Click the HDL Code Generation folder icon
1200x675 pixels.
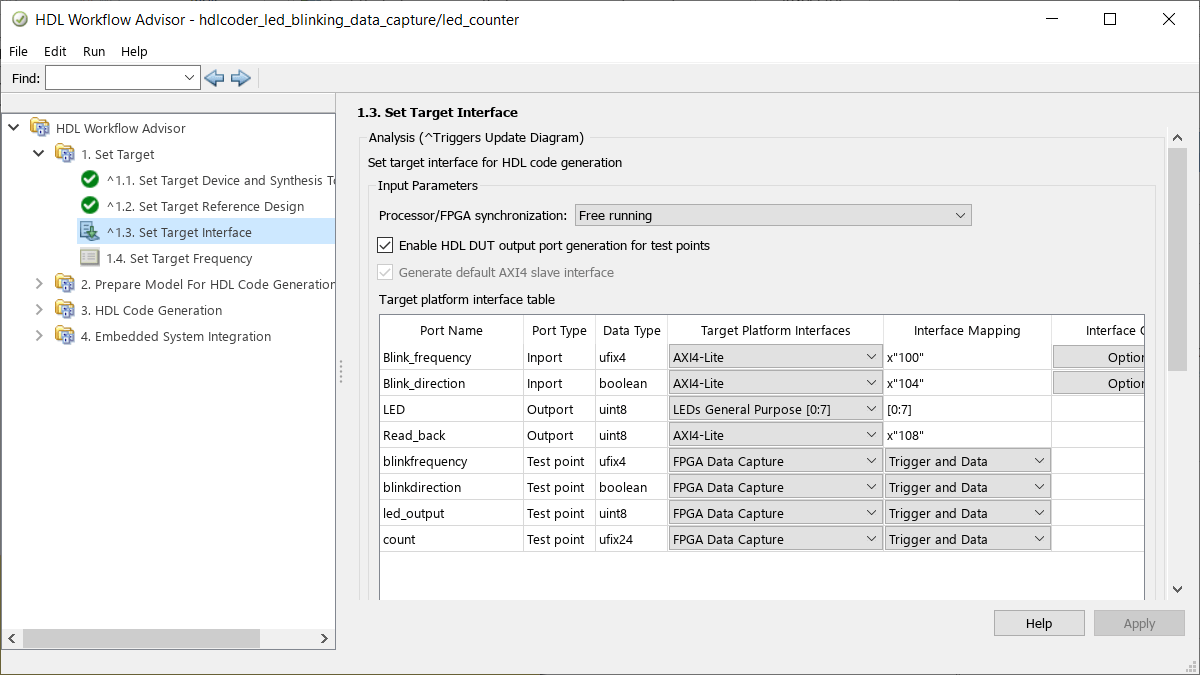[x=65, y=310]
